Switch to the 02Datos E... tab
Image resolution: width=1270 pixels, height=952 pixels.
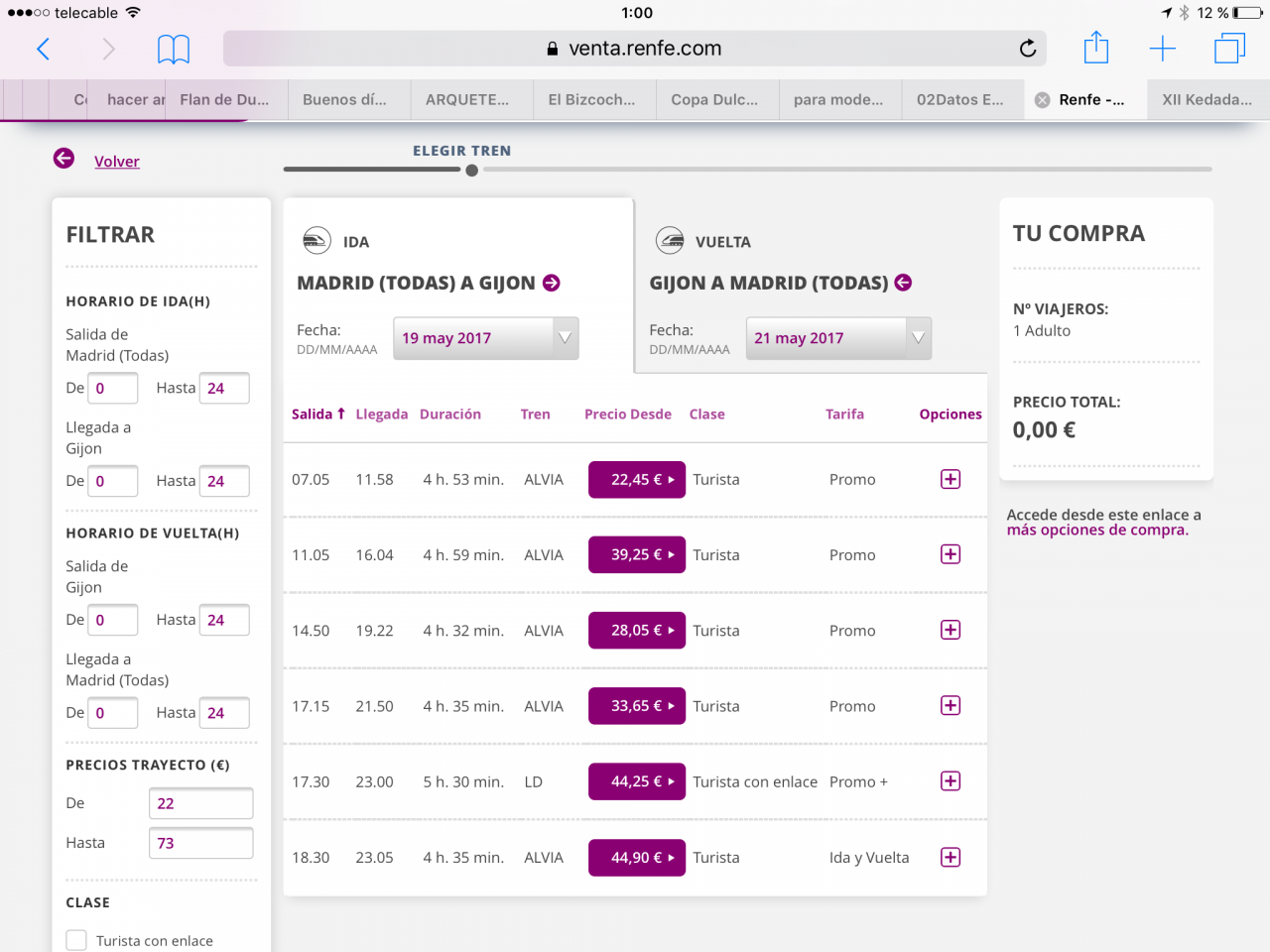tap(960, 99)
